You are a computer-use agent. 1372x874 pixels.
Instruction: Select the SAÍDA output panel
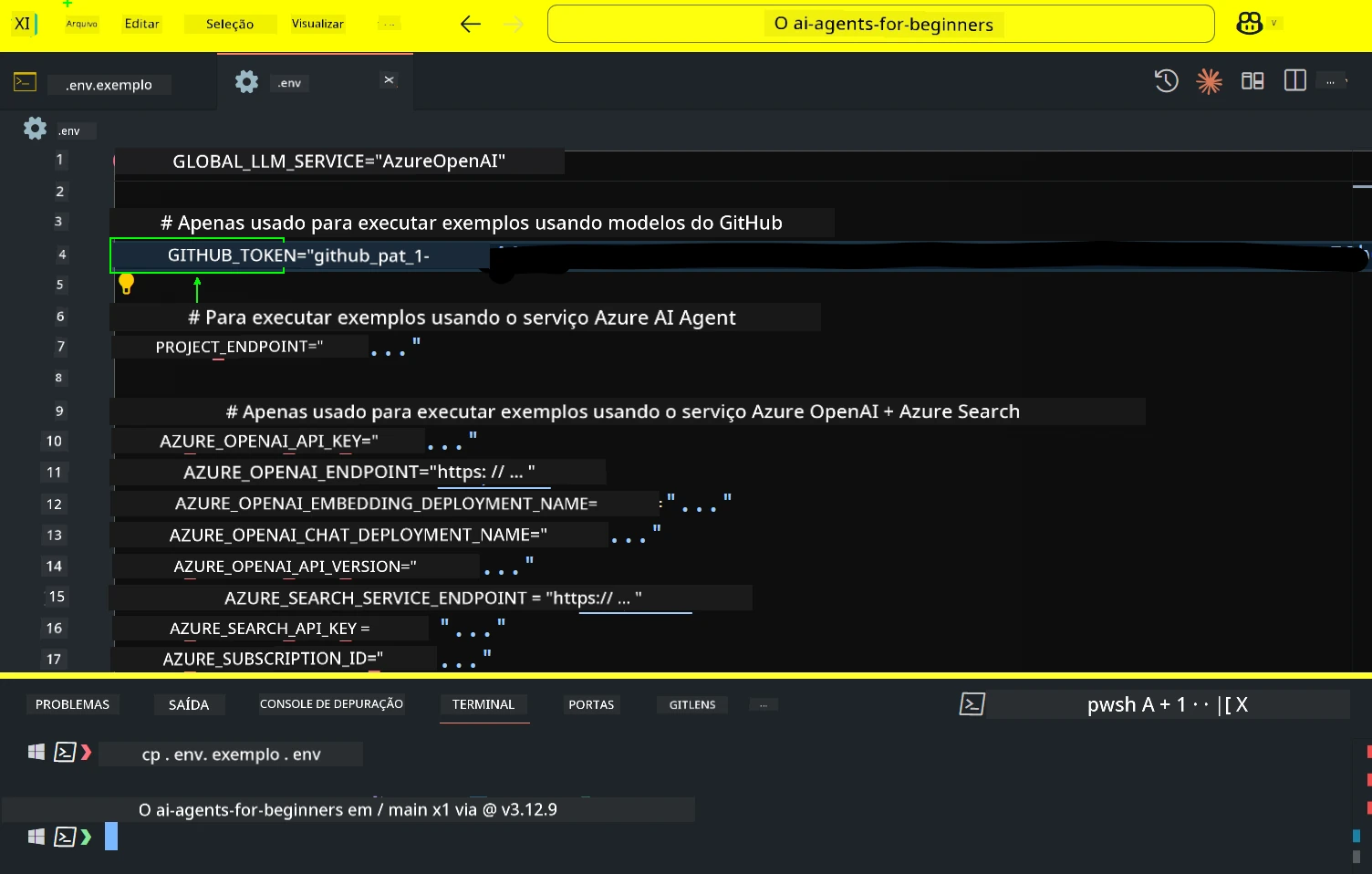pyautogui.click(x=189, y=703)
